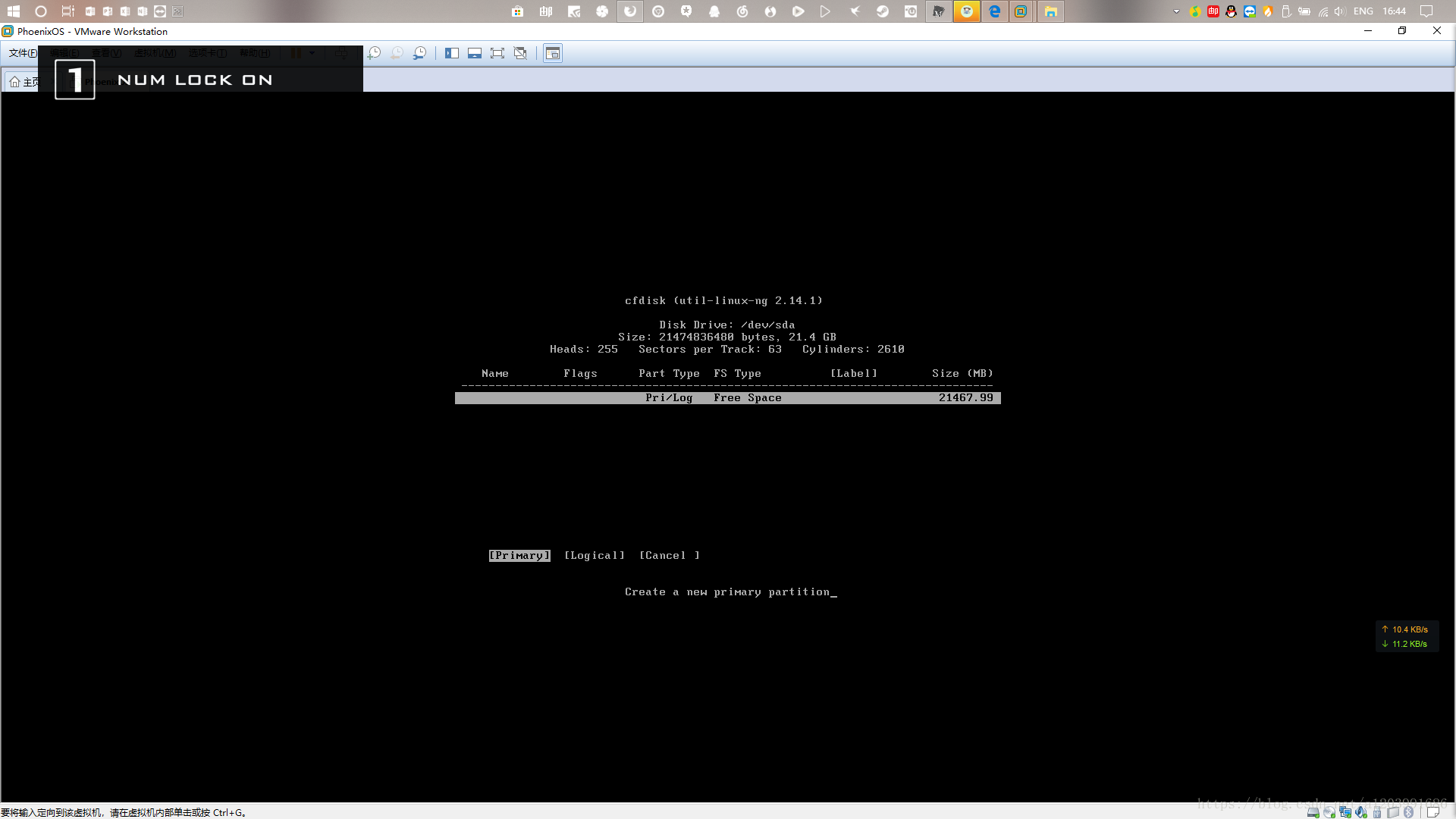
Task: Click the network adapter status icon
Action: tap(1345, 812)
